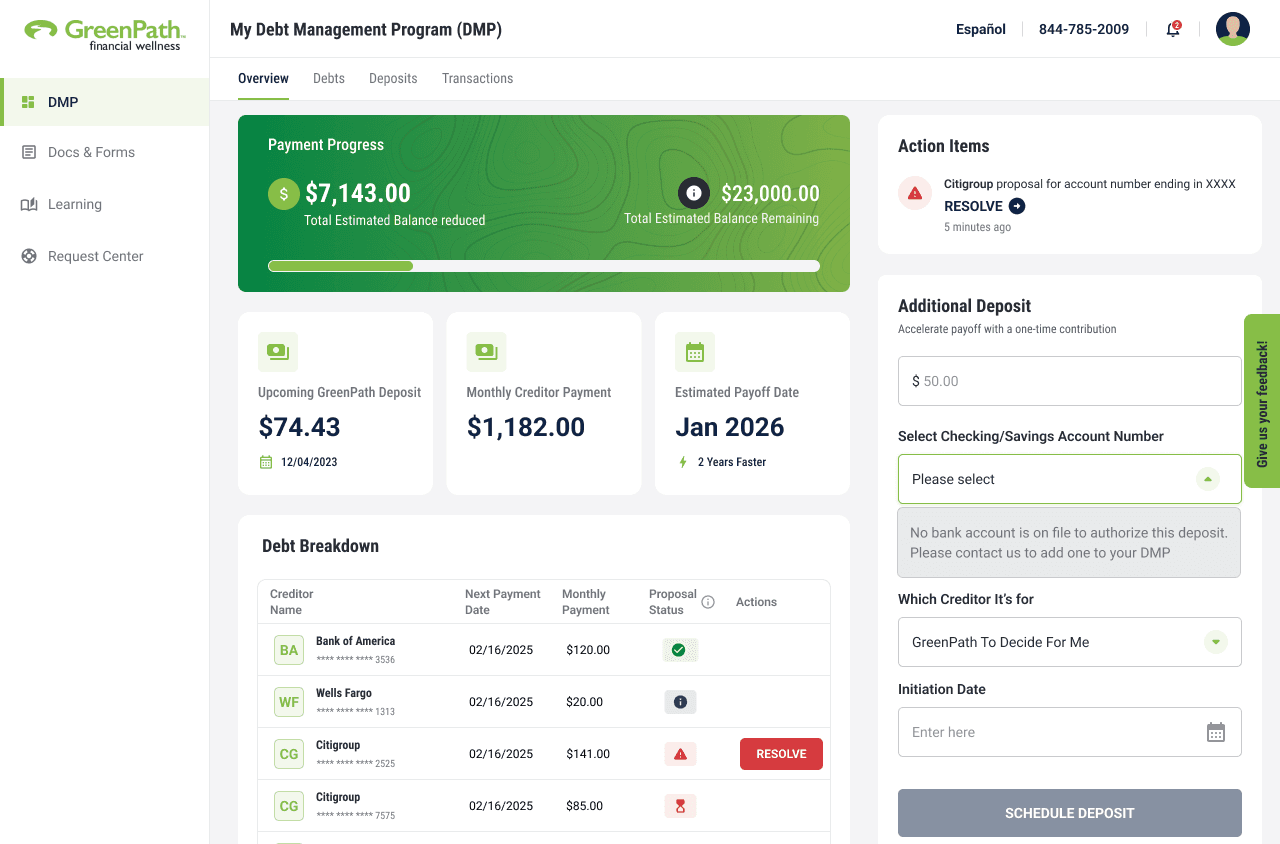Image resolution: width=1280 pixels, height=844 pixels.
Task: Click the small calendar icon beside 12/04/2023
Action: coord(266,462)
